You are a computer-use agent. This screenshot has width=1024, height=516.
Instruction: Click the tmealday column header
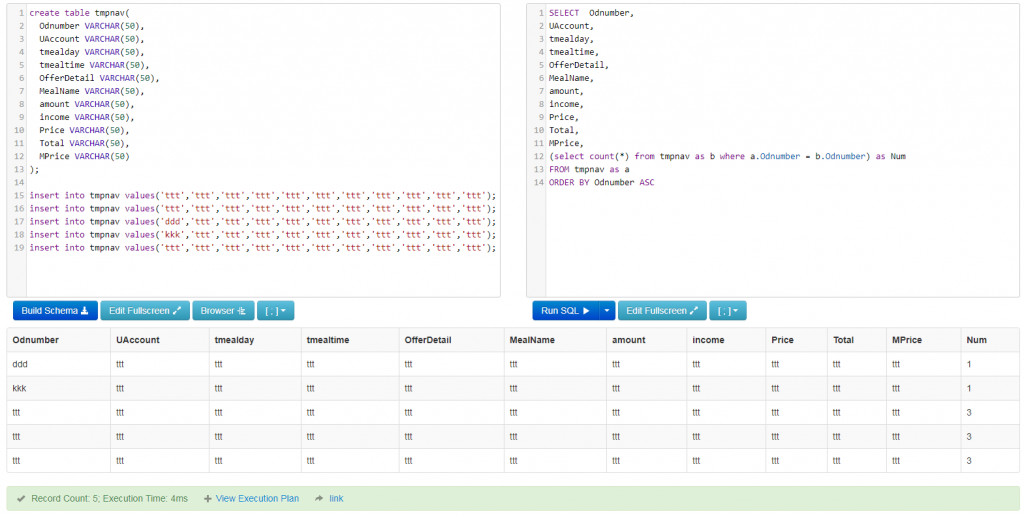(x=255, y=340)
